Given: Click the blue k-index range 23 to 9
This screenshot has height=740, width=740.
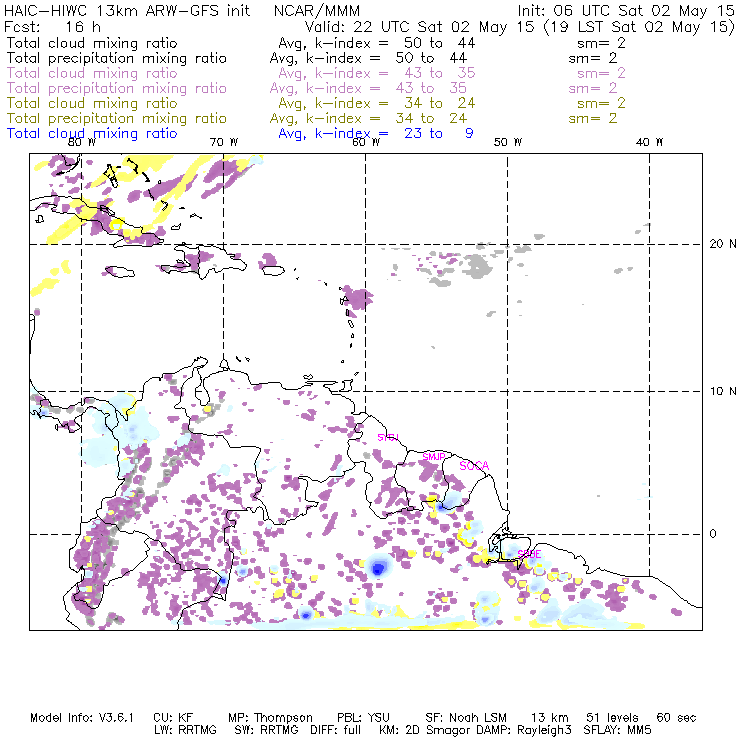Looking at the screenshot, I should pyautogui.click(x=438, y=133).
